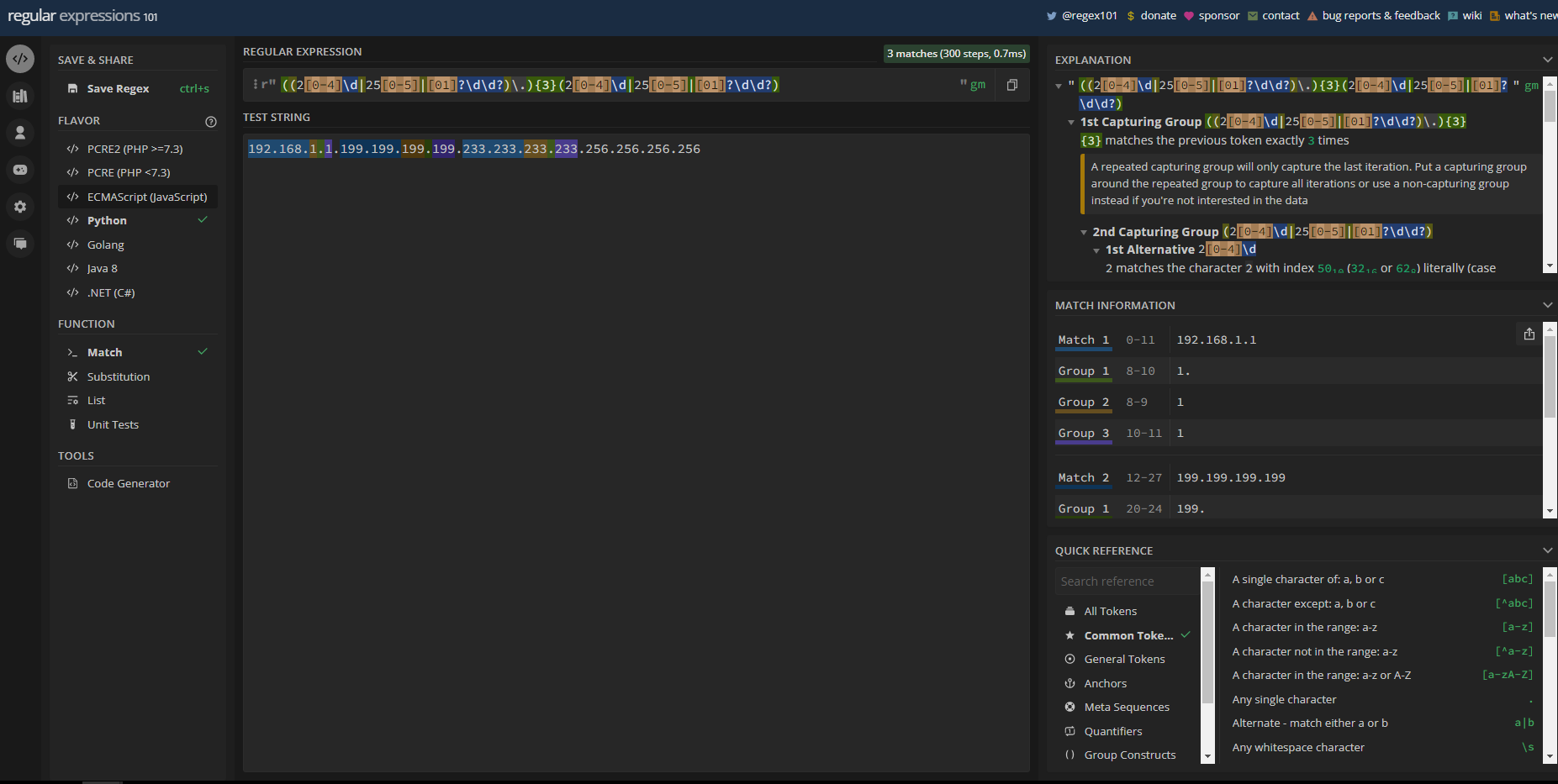
Task: Click the Twitter bird icon in header
Action: pyautogui.click(x=1051, y=16)
